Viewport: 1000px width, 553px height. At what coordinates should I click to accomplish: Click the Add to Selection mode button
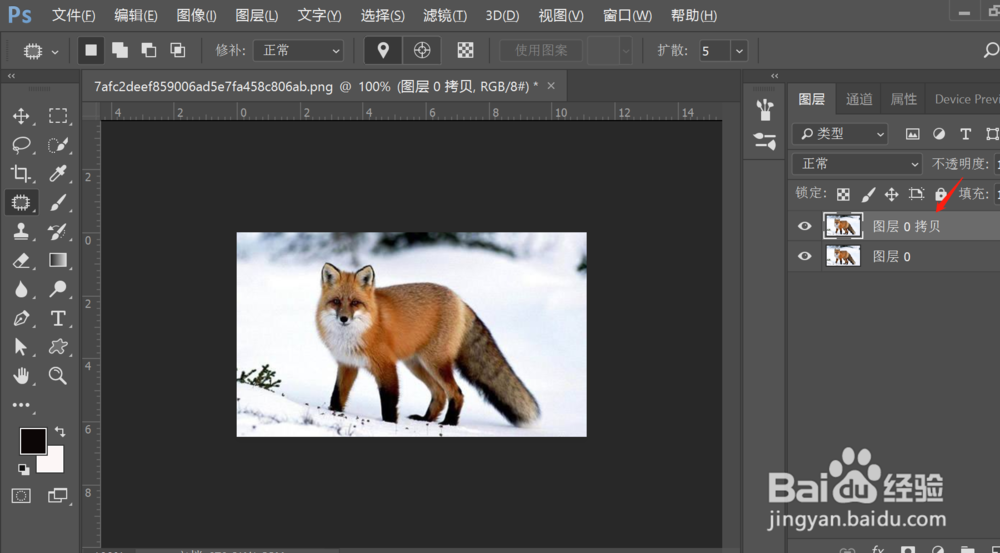tap(120, 50)
